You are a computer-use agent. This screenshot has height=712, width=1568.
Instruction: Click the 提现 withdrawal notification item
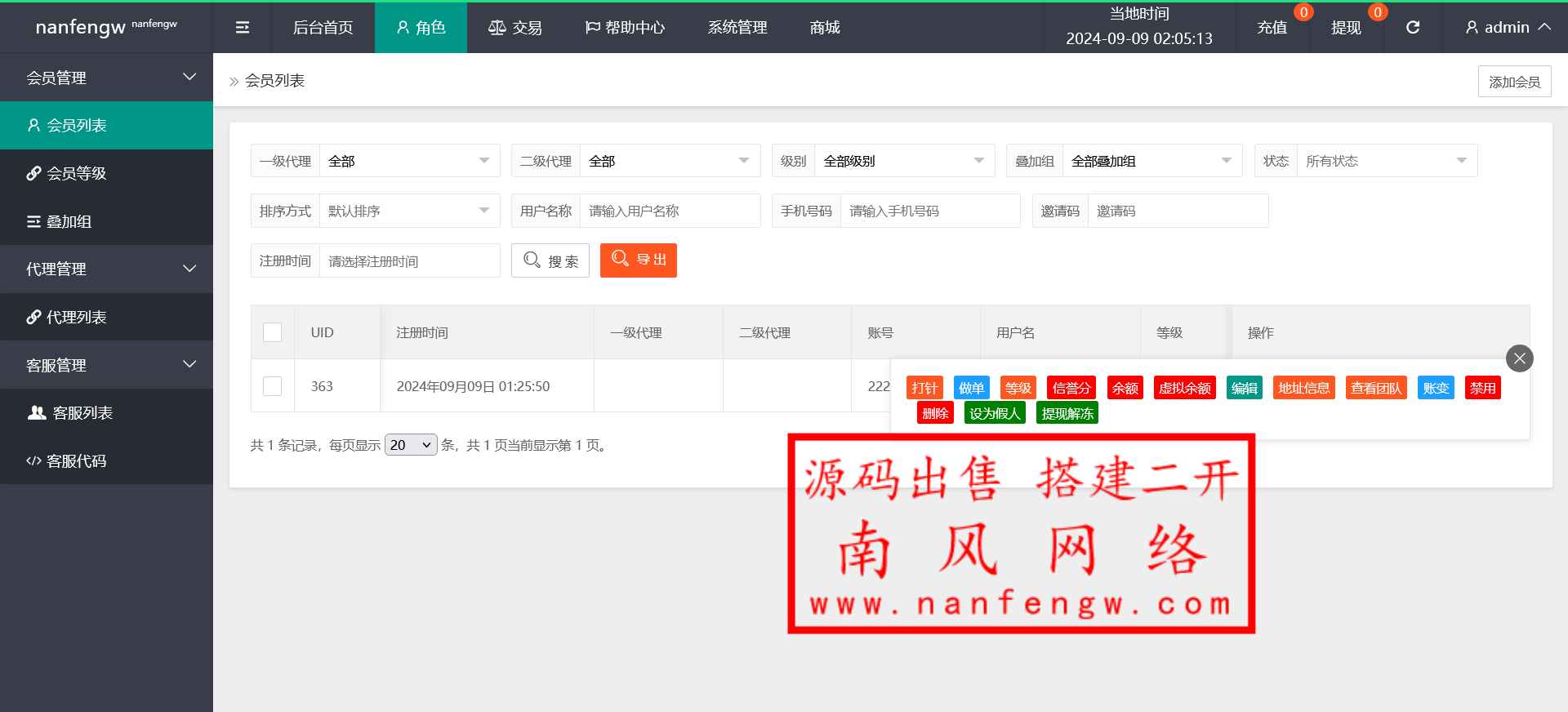(1346, 28)
